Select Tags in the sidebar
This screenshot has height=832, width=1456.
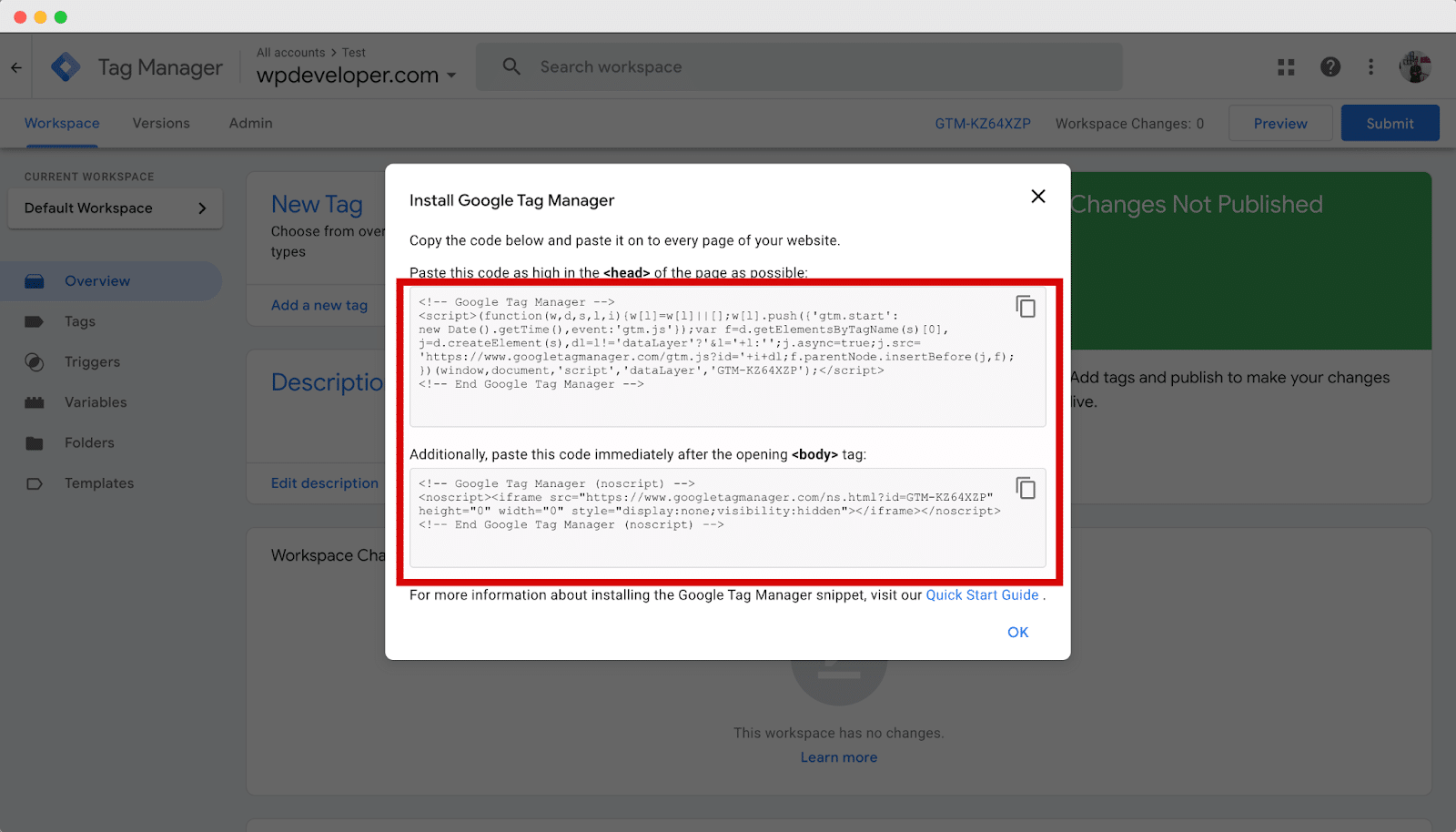pyautogui.click(x=80, y=321)
